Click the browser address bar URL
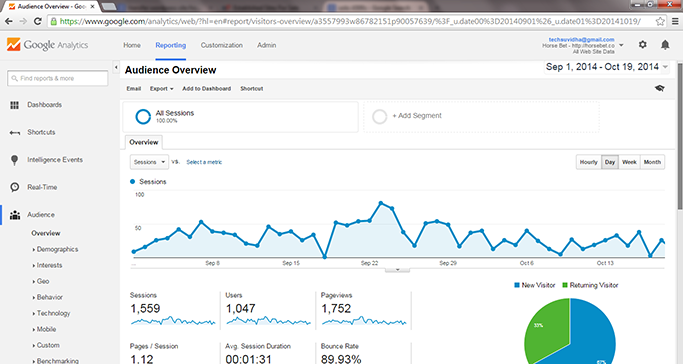Screen dimensions: 683x364 click(350, 21)
